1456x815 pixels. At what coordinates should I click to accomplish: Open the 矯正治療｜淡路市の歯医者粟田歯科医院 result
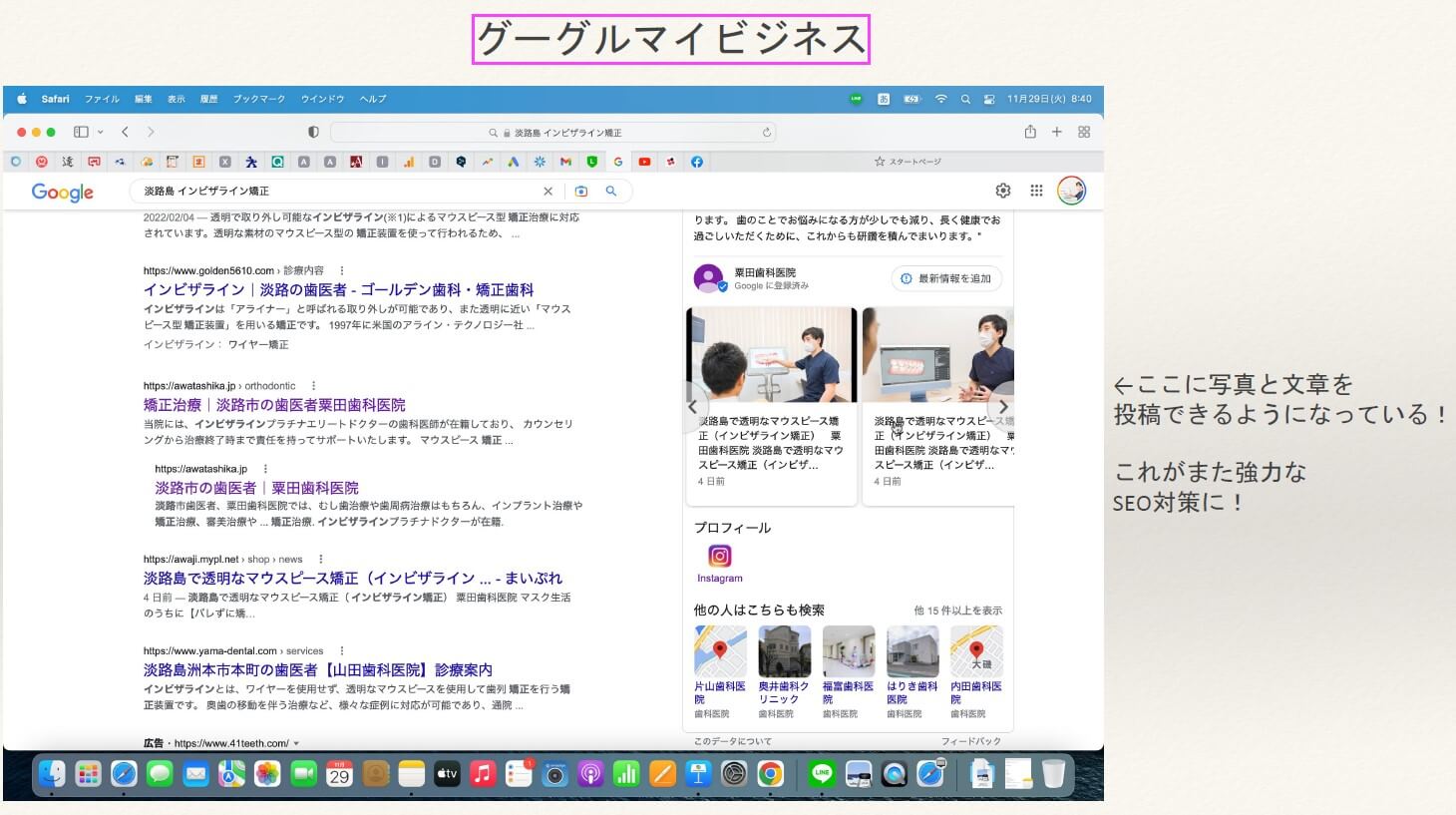274,405
